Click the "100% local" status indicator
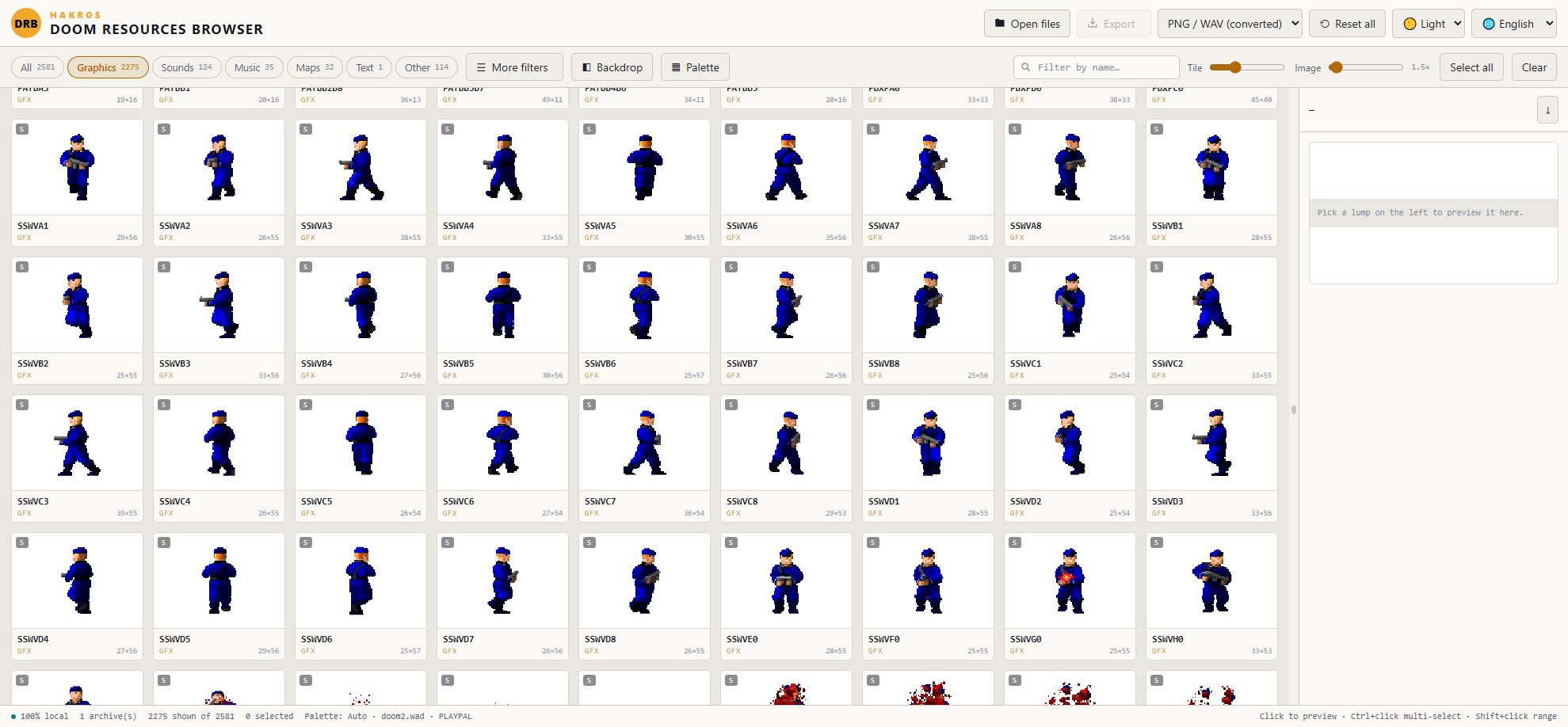The width and height of the screenshot is (1568, 727). pyautogui.click(x=40, y=716)
